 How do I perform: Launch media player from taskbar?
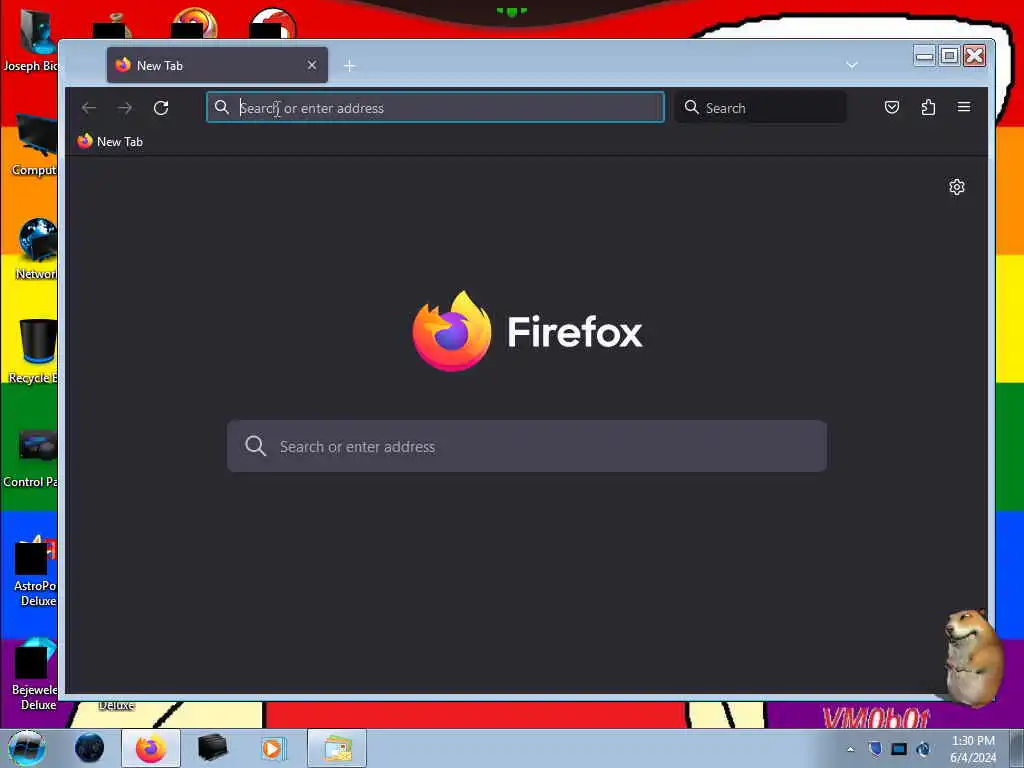pyautogui.click(x=273, y=748)
